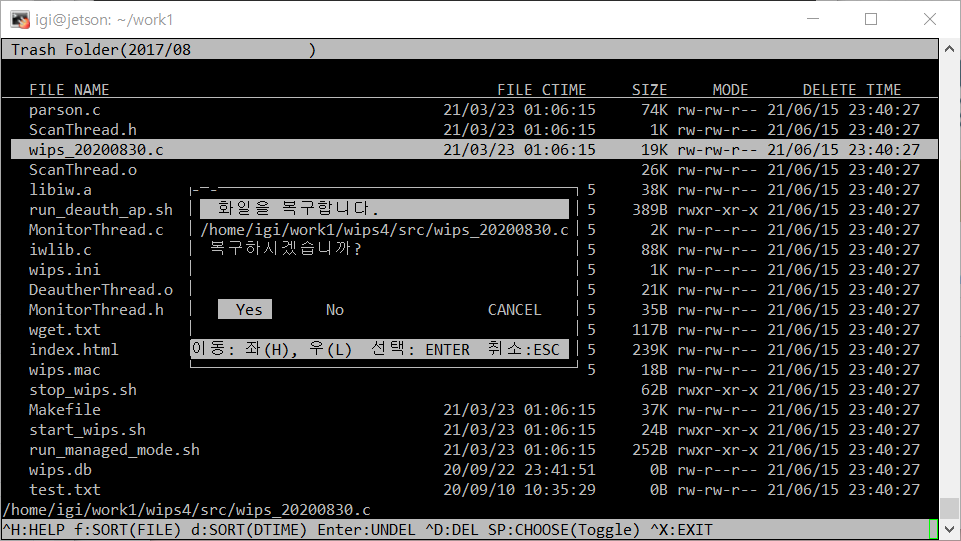
Task: Click the FILE CTIME column header
Action: pos(542,90)
